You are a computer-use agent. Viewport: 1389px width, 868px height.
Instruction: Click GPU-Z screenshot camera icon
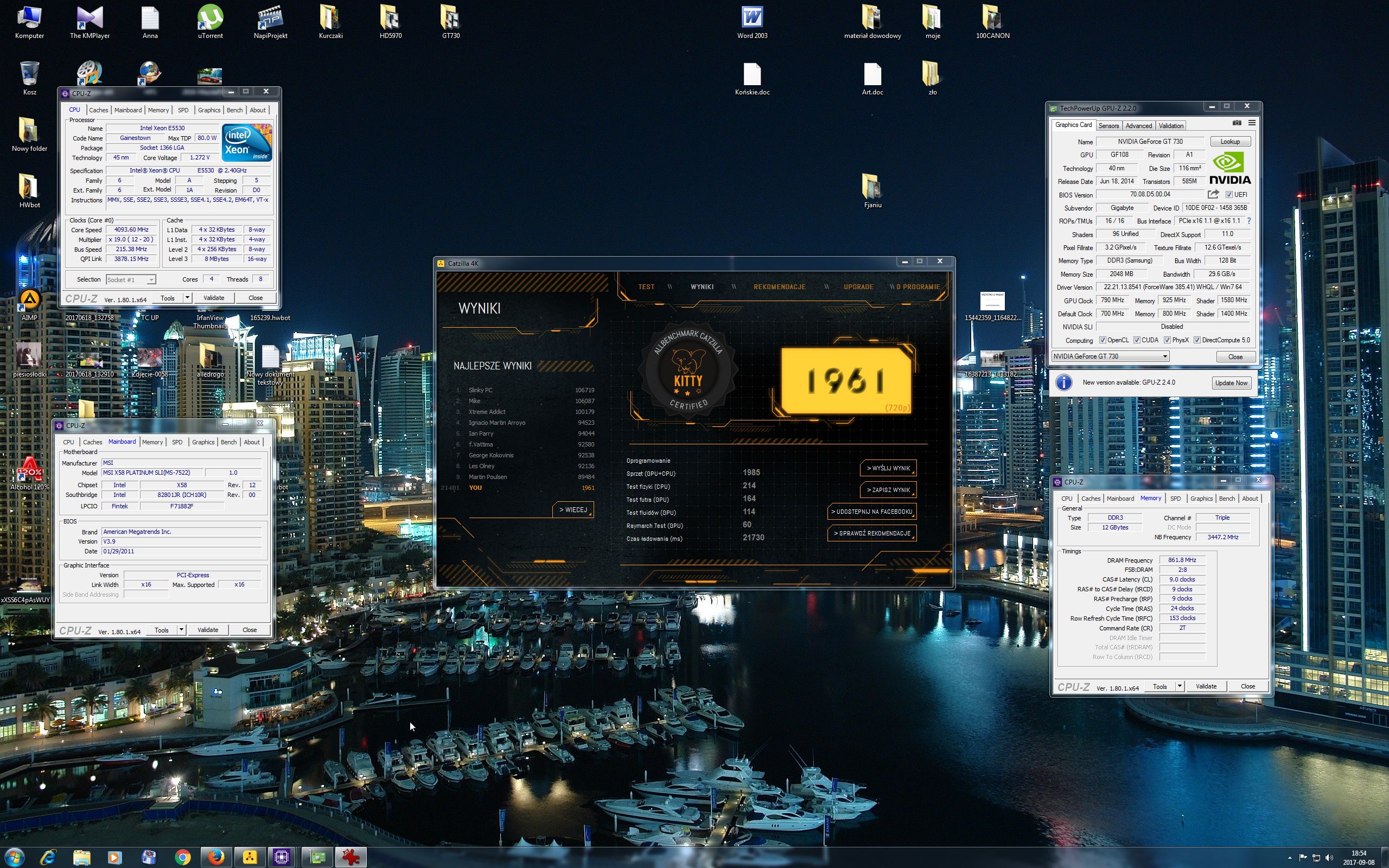click(x=1237, y=123)
